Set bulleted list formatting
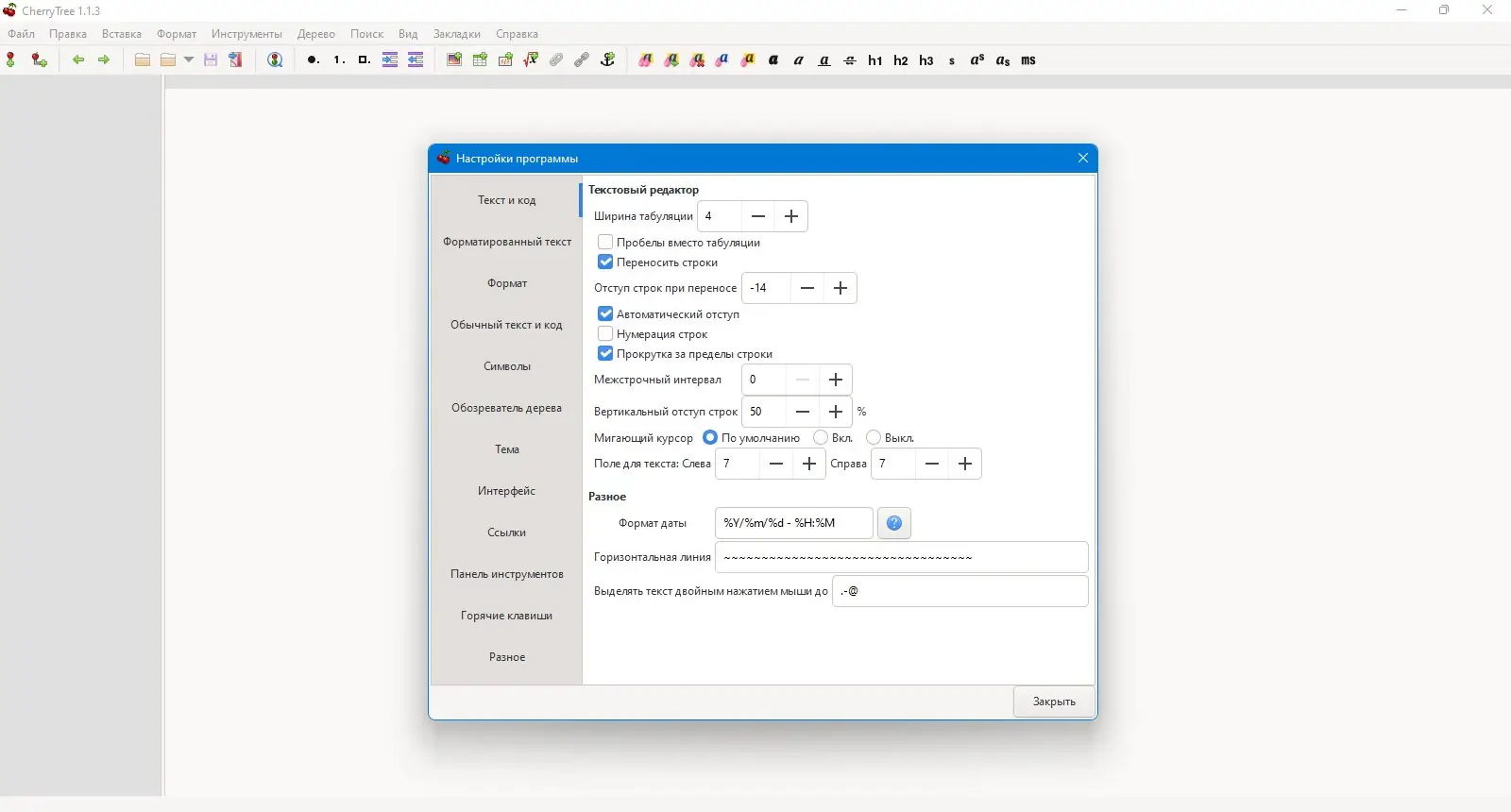Viewport: 1511px width, 812px height. [x=313, y=60]
